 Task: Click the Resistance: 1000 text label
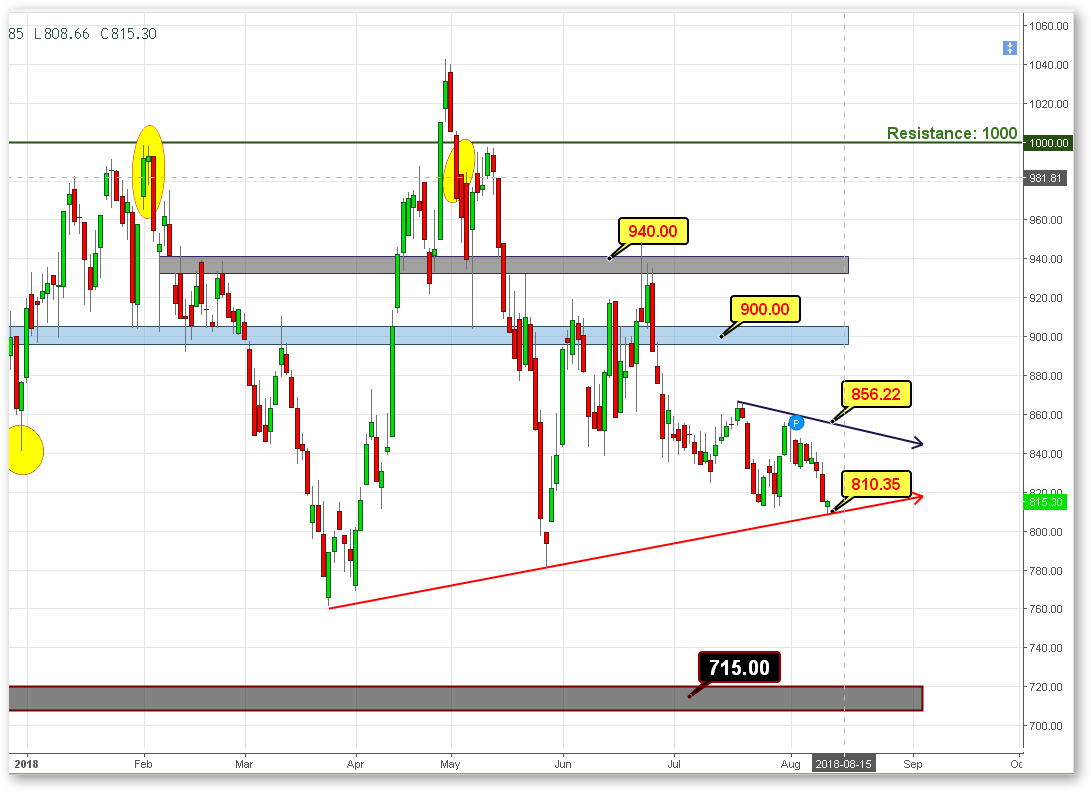click(x=952, y=133)
